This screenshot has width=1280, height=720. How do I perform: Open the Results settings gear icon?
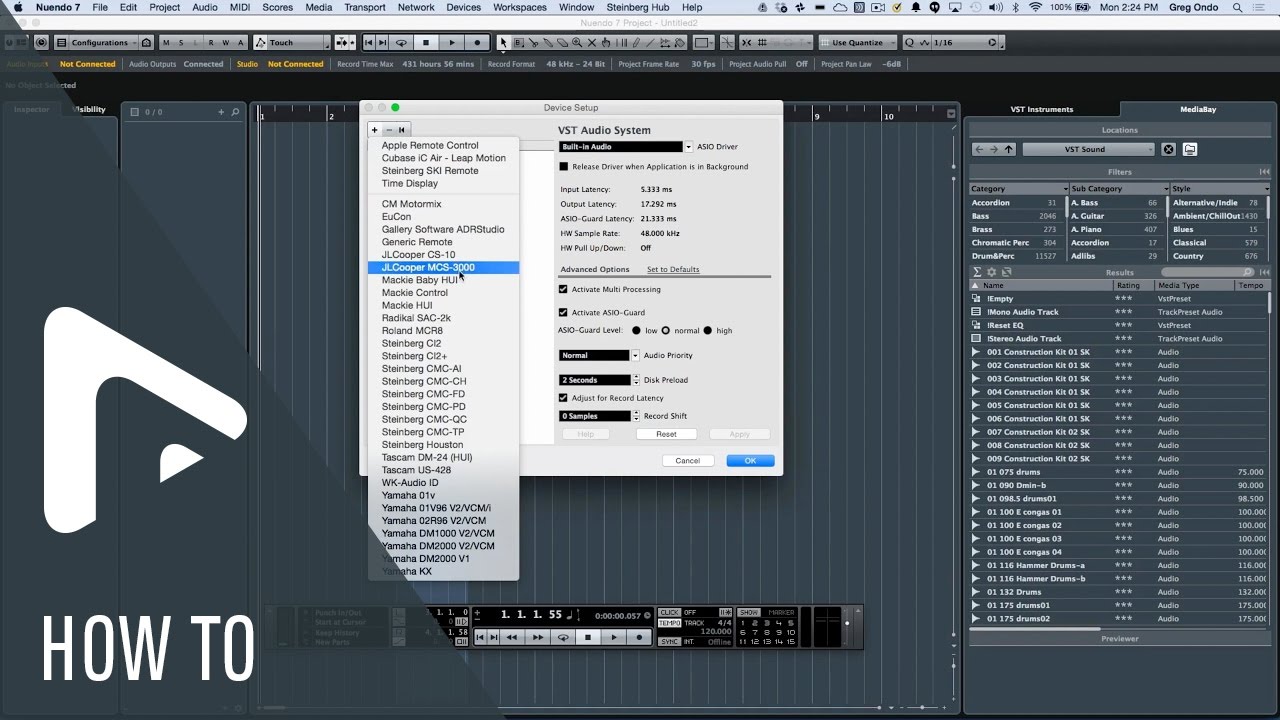pos(992,272)
